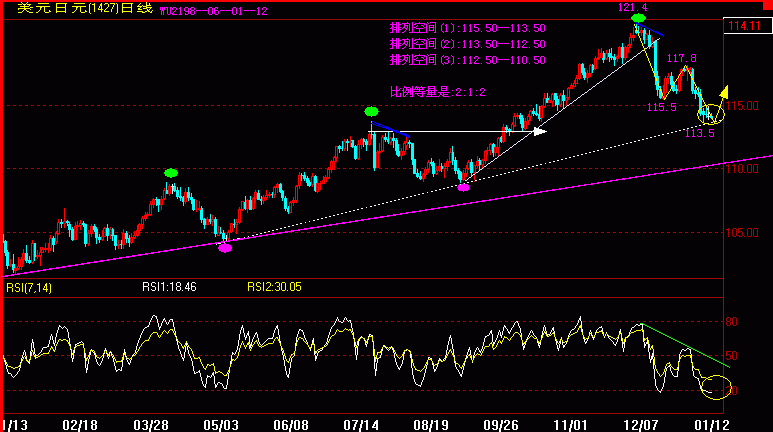Select the RSI 50 level label
This screenshot has height=432, width=773.
click(x=732, y=356)
